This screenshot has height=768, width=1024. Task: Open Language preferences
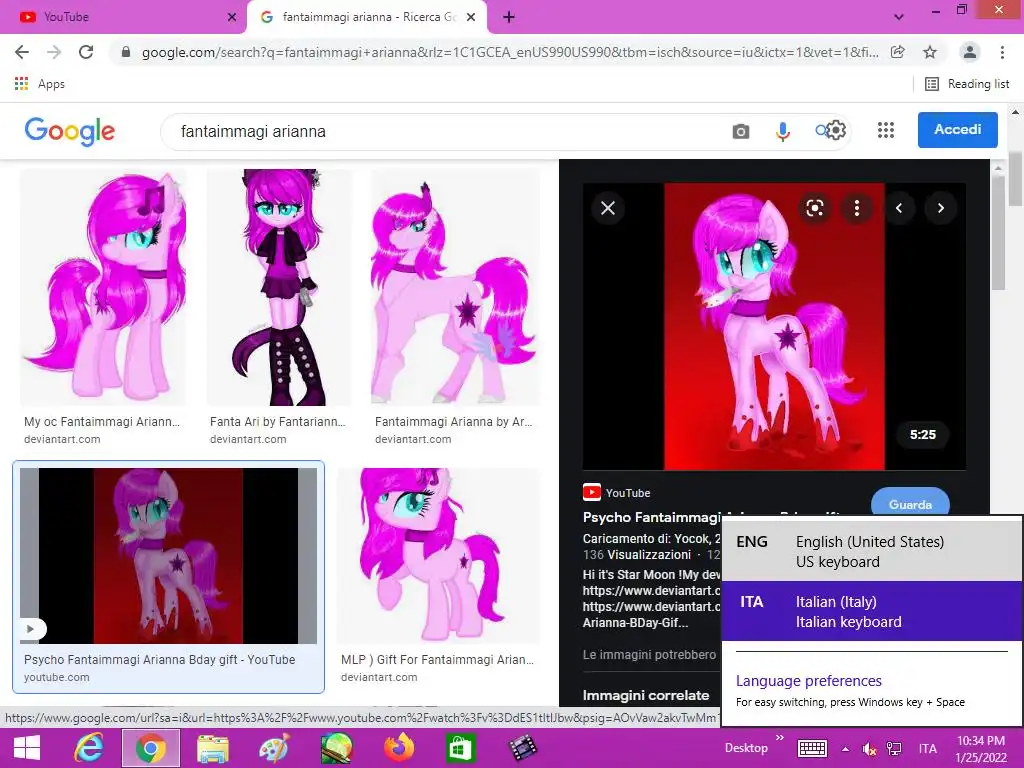[x=808, y=680]
